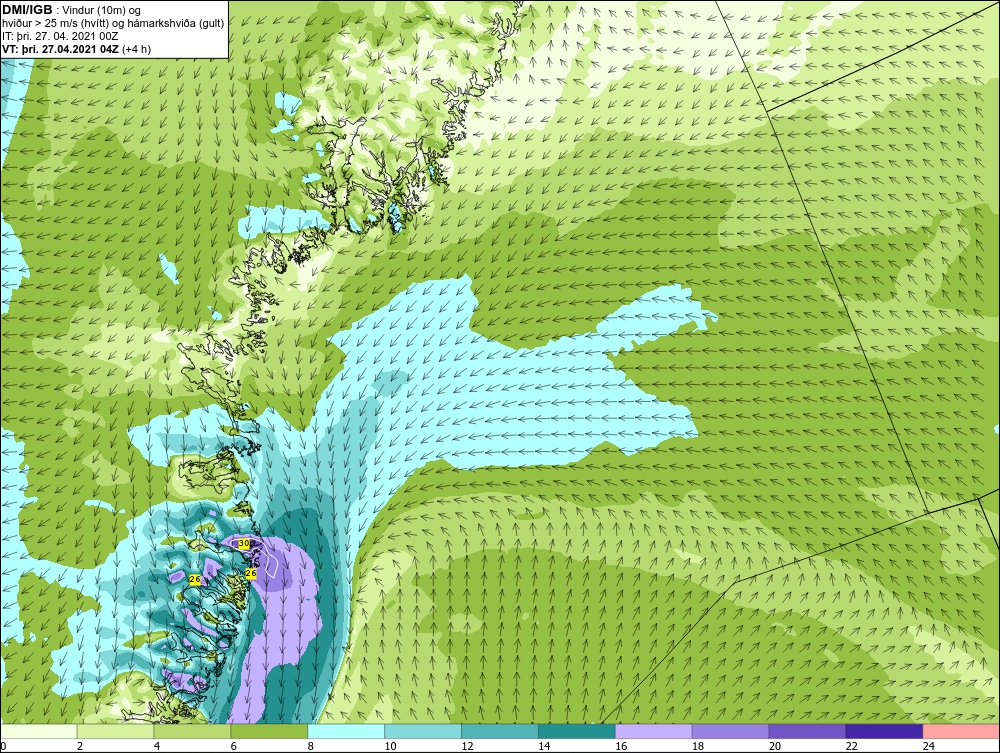This screenshot has width=1000, height=753.
Task: Click the teal 12–14 legend swatch
Action: (499, 731)
